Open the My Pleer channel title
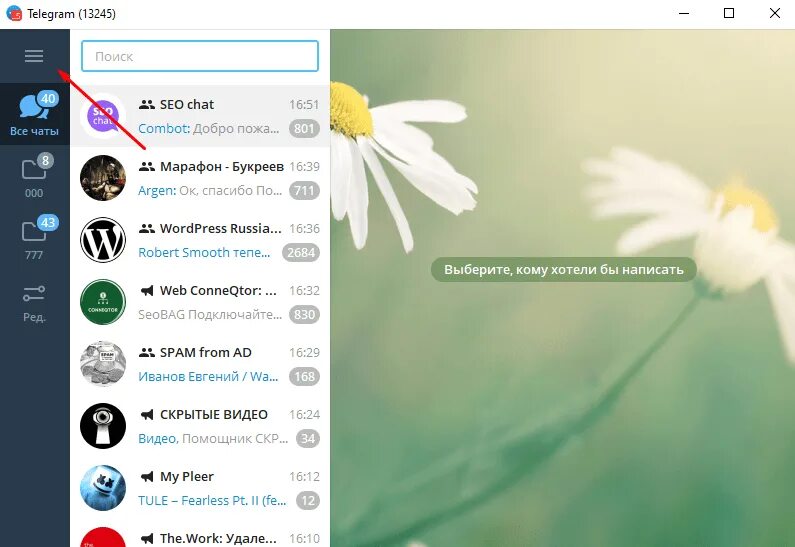 coord(187,477)
